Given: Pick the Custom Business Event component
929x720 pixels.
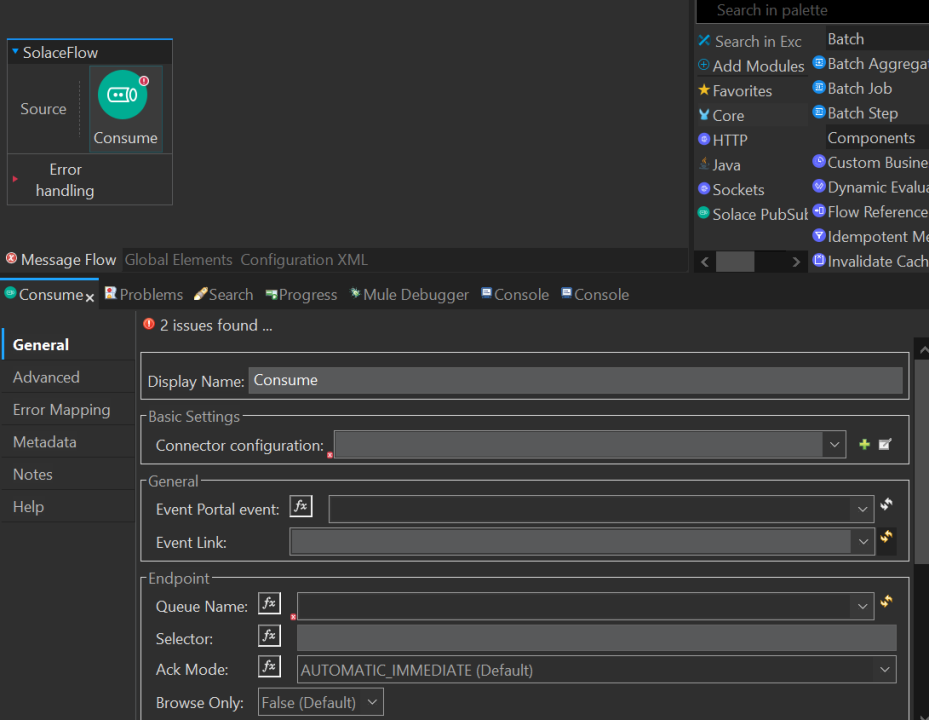Looking at the screenshot, I should coord(870,162).
